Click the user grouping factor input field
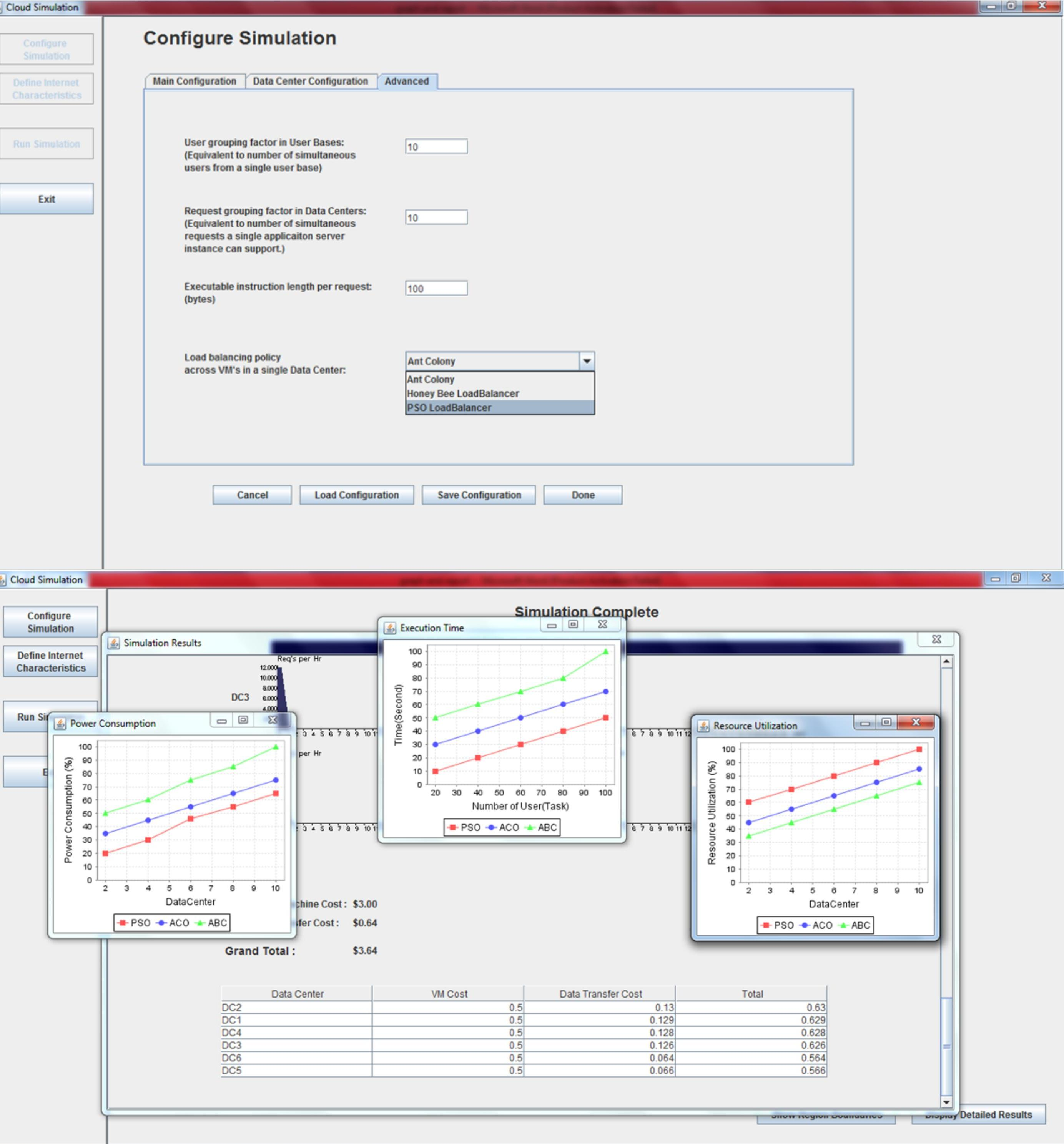Viewport: 1064px width, 1144px height. (x=436, y=147)
